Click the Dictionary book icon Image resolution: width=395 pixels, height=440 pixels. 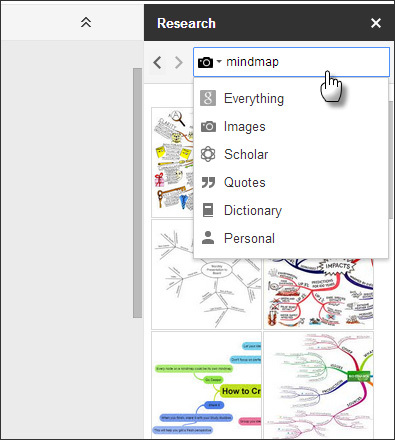[208, 210]
